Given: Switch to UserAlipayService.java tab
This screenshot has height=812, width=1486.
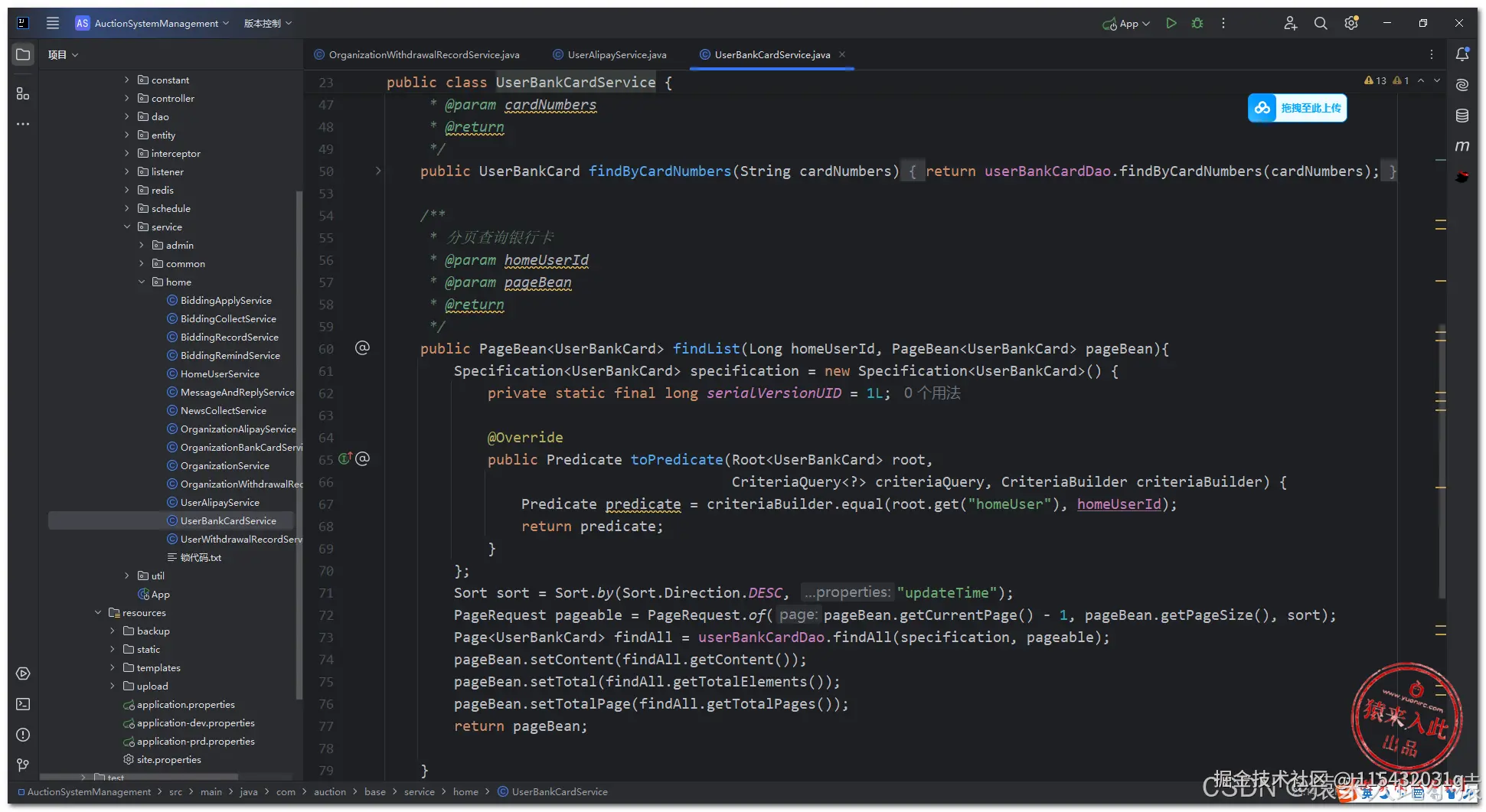Looking at the screenshot, I should (x=616, y=54).
